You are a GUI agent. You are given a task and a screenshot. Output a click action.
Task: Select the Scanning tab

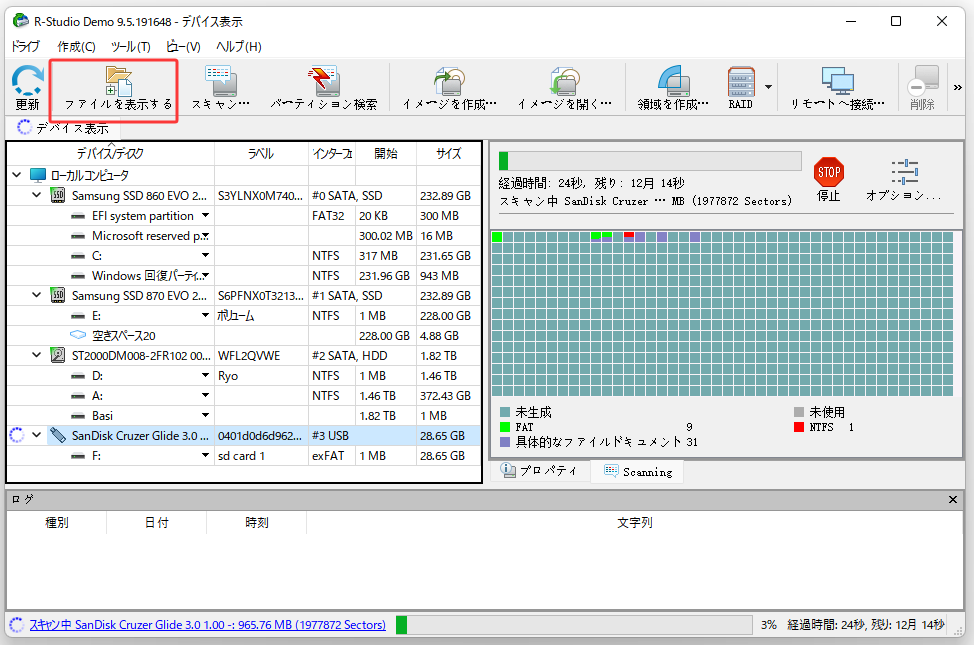coord(637,471)
